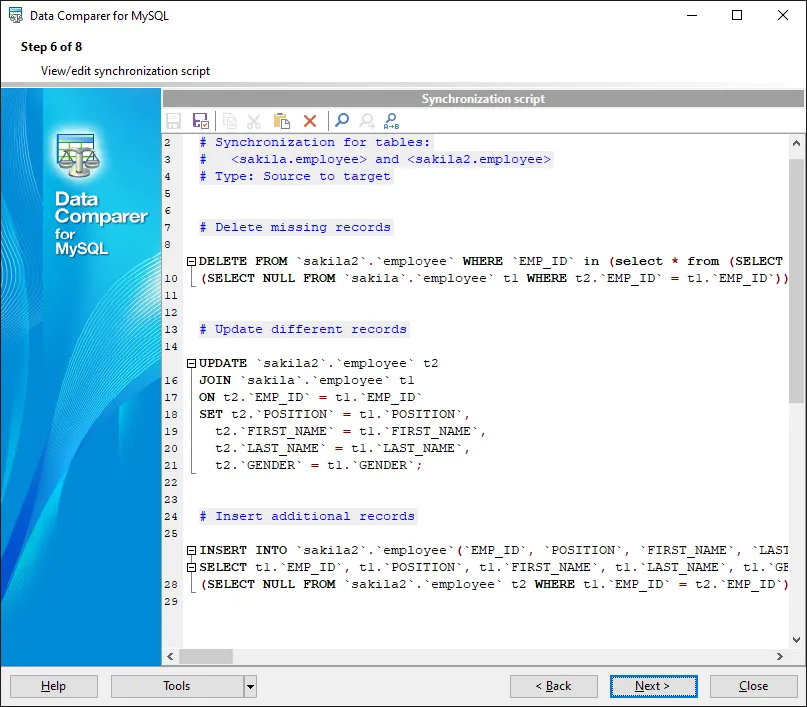Click the scales logo in sidebar

tap(78, 155)
